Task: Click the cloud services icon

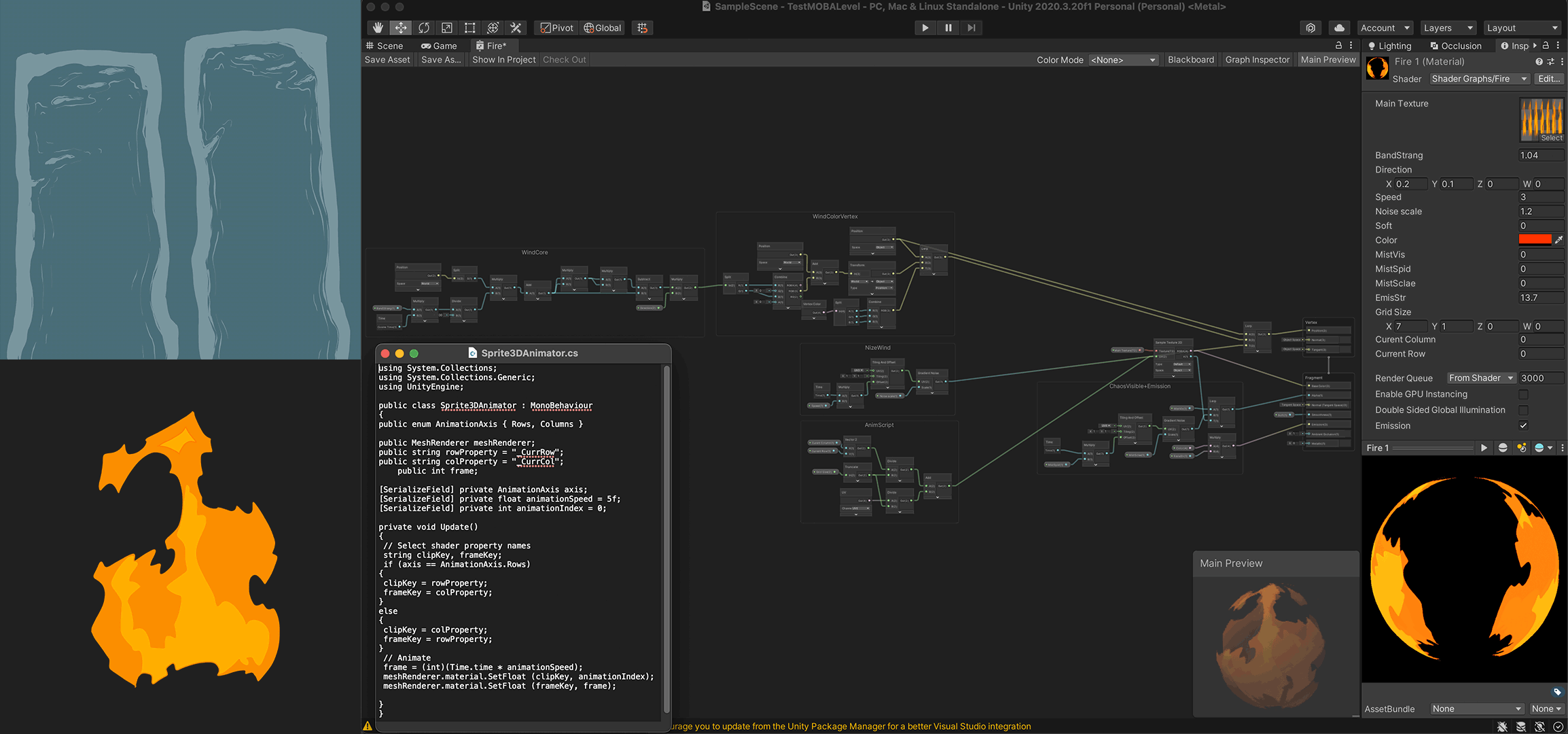Action: [1339, 28]
